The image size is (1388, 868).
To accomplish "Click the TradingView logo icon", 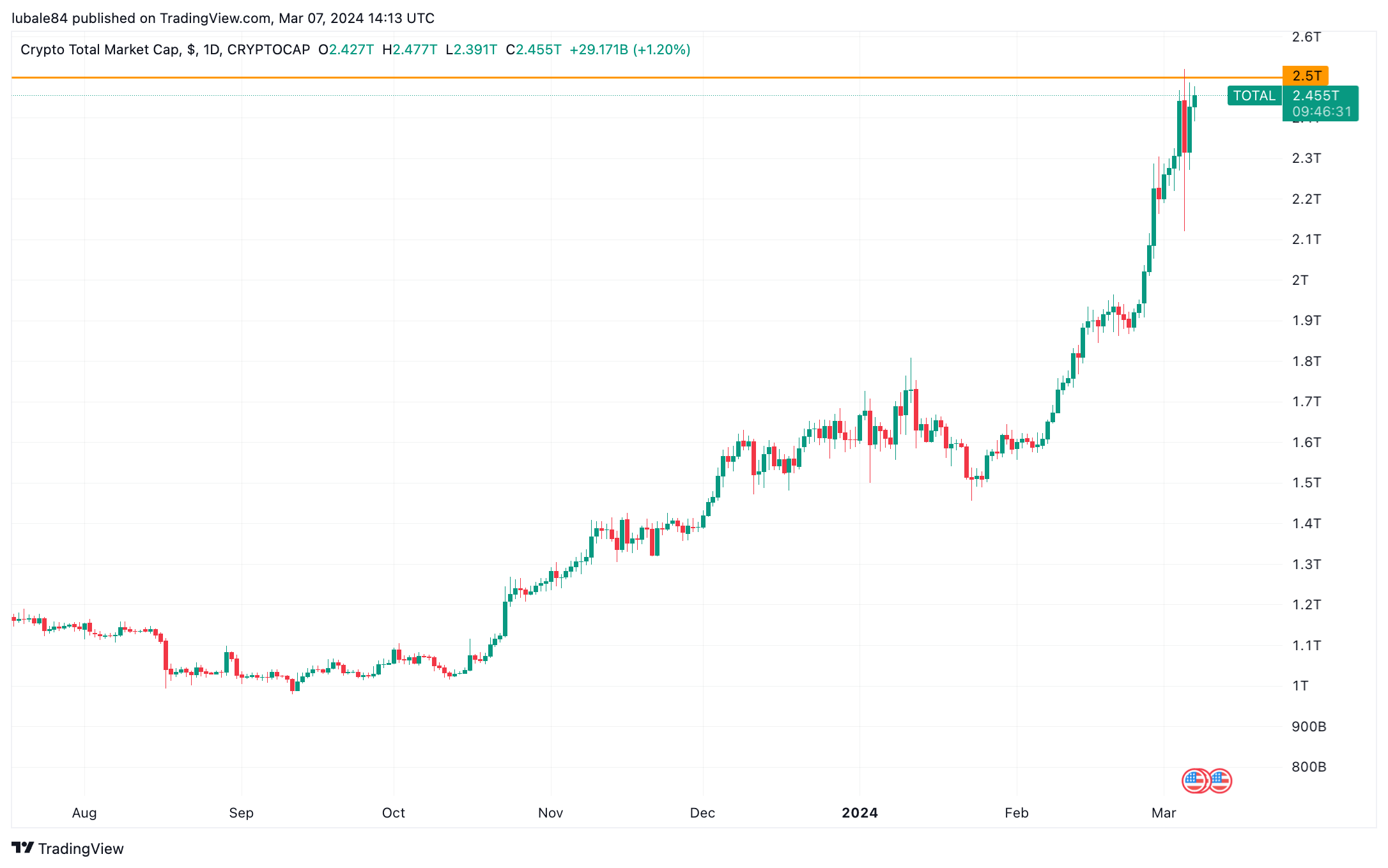I will point(22,848).
